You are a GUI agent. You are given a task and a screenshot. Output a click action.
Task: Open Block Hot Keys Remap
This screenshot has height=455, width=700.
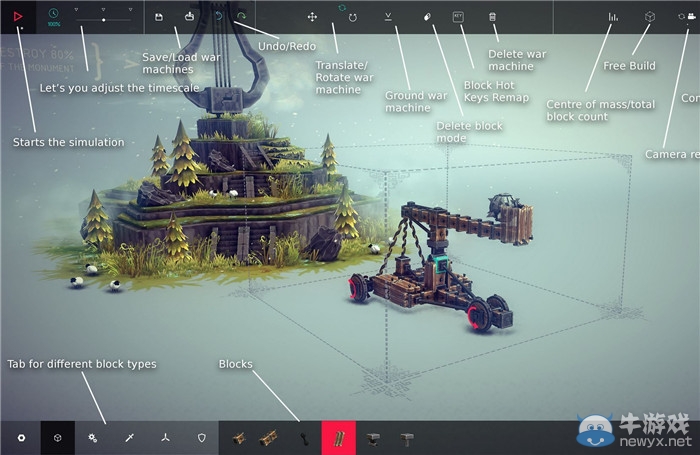(458, 17)
